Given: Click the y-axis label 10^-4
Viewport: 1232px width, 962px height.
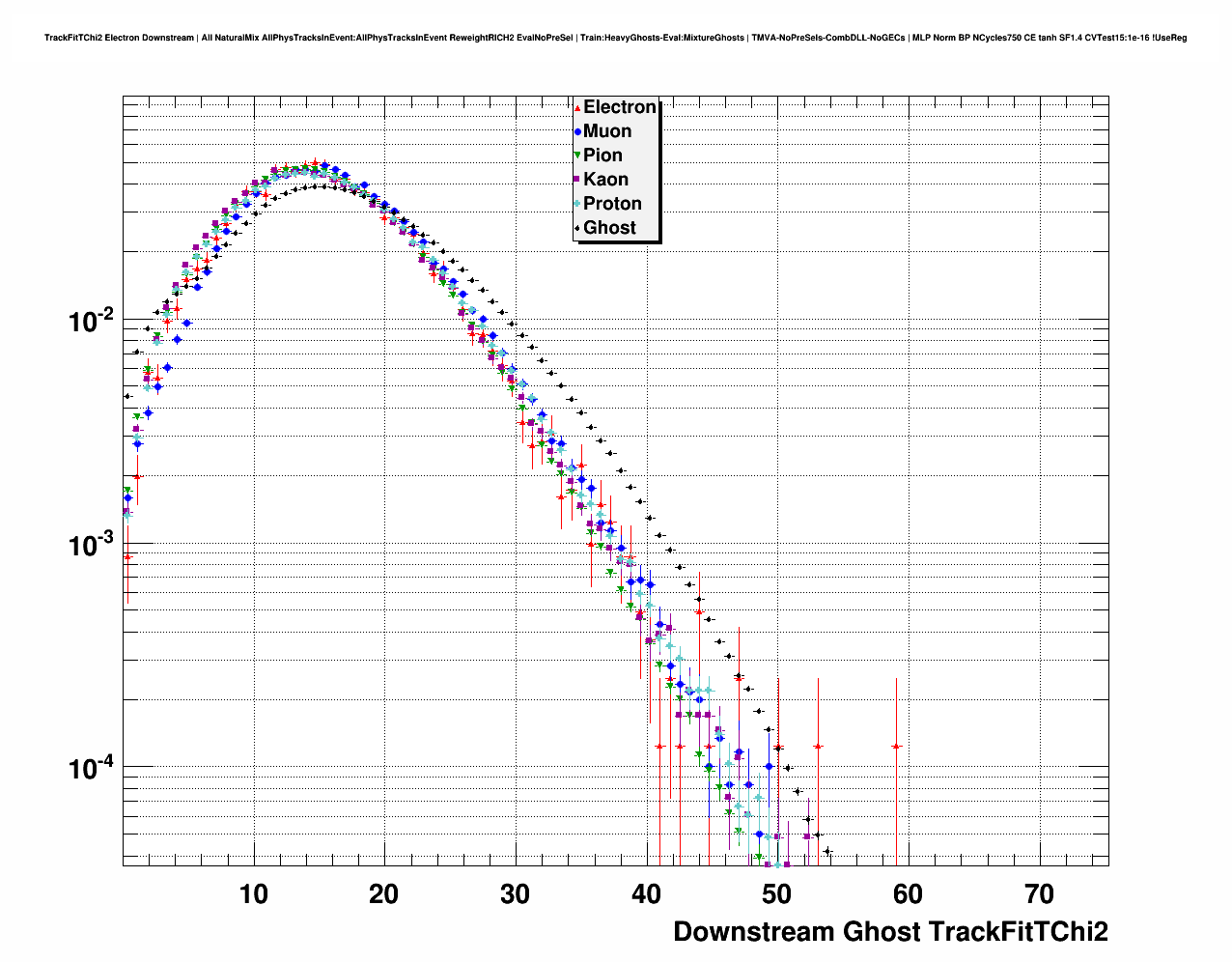Looking at the screenshot, I should coord(92,769).
